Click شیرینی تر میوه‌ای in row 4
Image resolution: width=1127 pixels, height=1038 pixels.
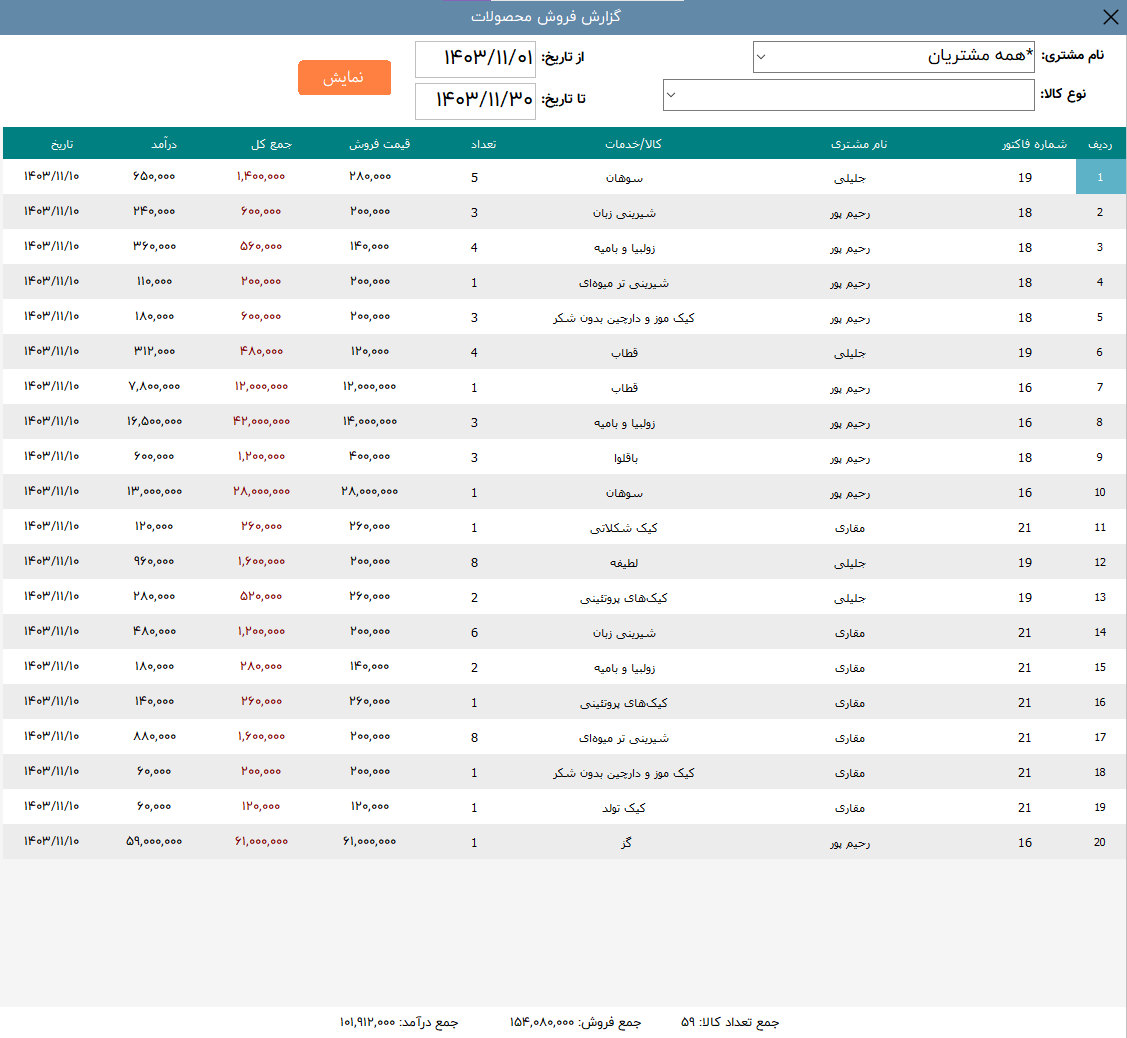[624, 283]
